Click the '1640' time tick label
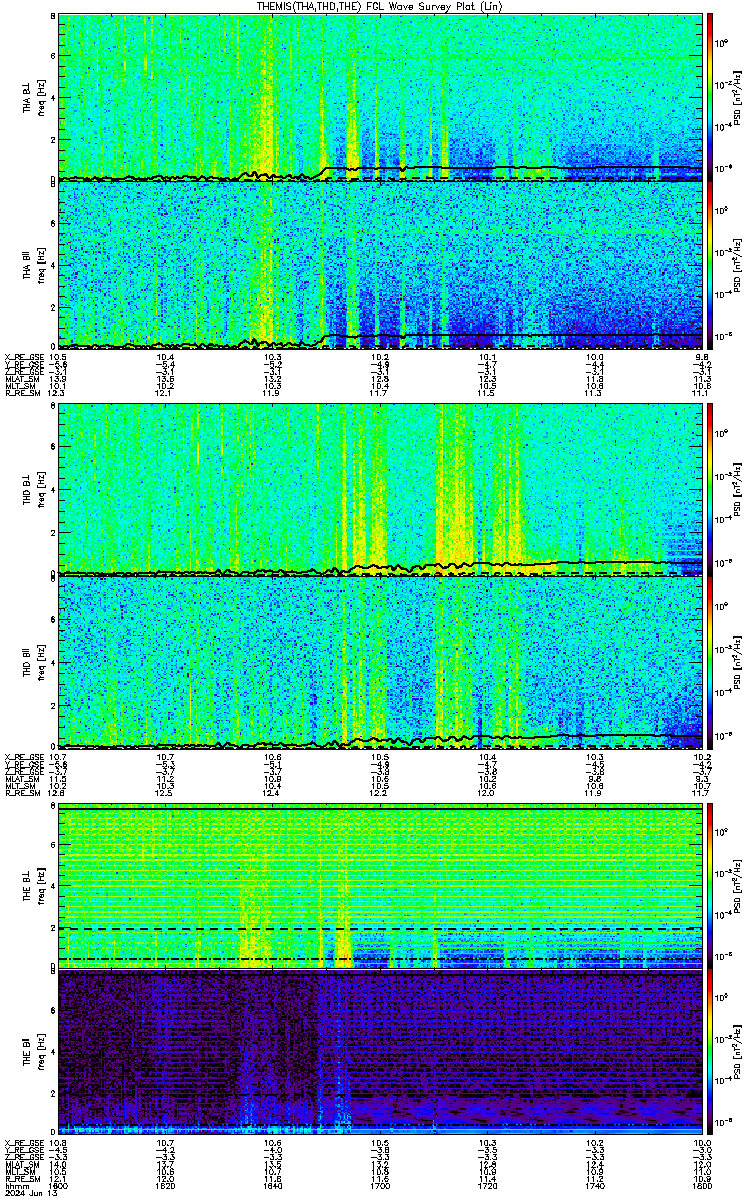 pos(273,1187)
